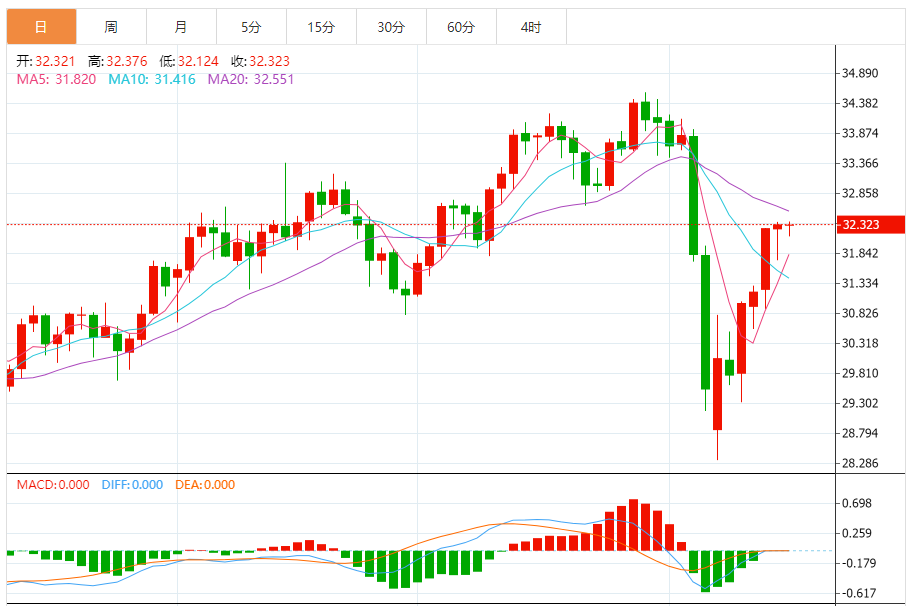Click the MA5: 31.820 indicator label
The width and height of the screenshot is (910, 606).
pos(56,79)
